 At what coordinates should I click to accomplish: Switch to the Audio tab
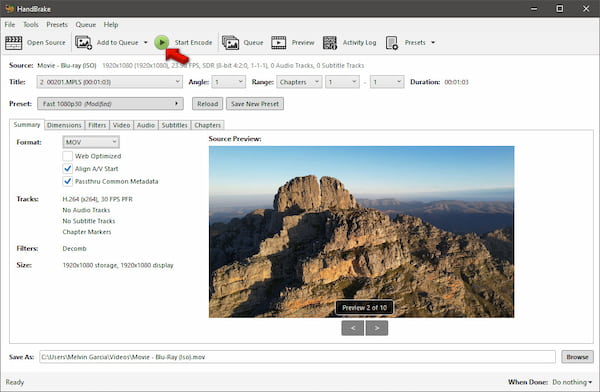pos(146,125)
